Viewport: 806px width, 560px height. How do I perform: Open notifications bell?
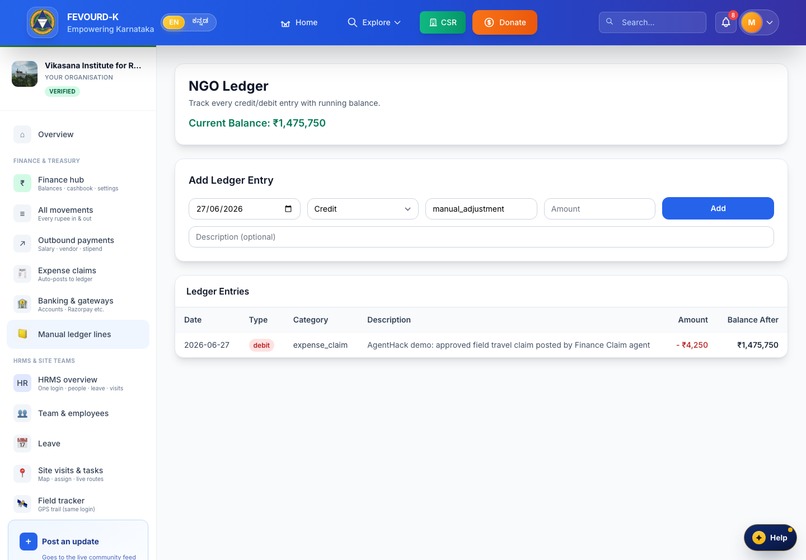tap(726, 23)
